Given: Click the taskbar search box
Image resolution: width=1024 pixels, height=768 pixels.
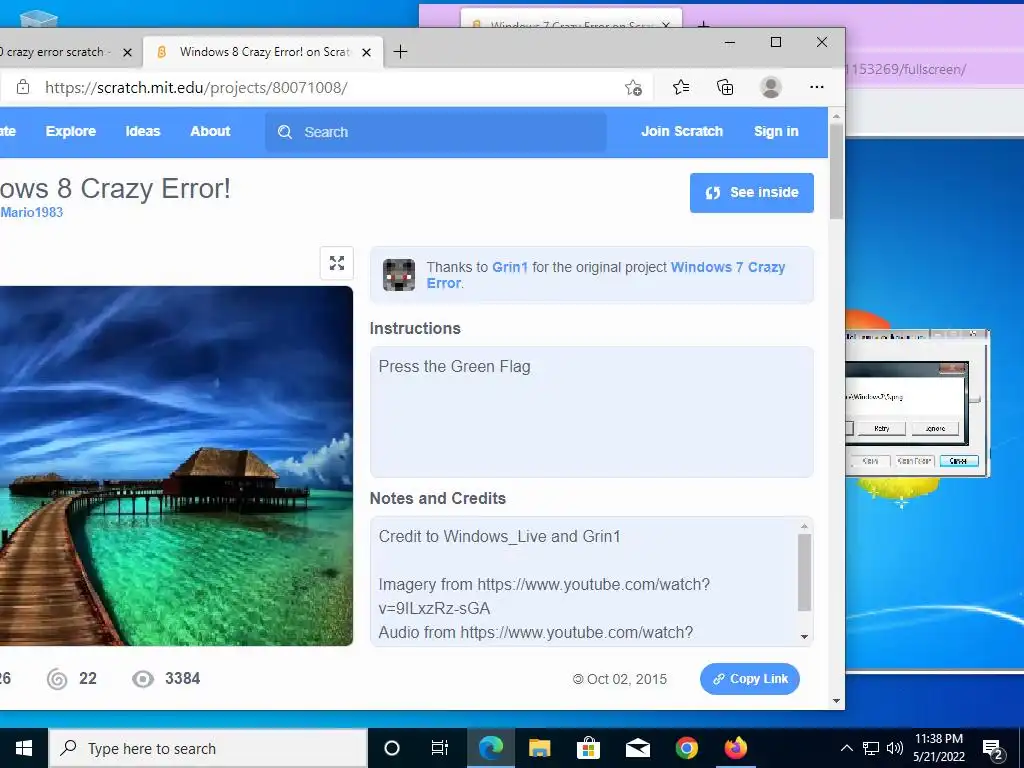Looking at the screenshot, I should 208,748.
